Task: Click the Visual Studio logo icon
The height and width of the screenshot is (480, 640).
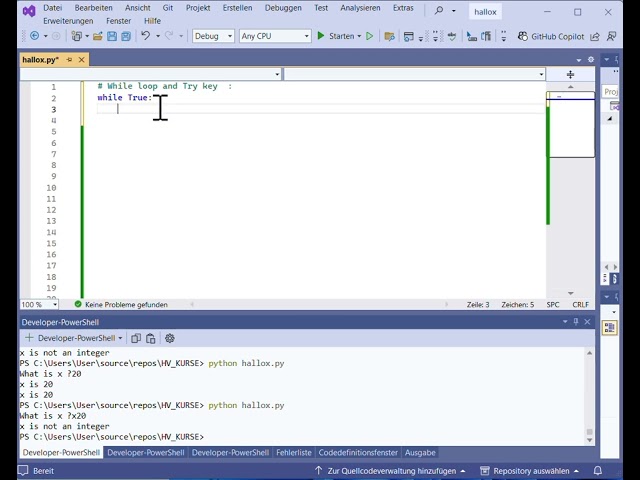Action: (x=29, y=11)
